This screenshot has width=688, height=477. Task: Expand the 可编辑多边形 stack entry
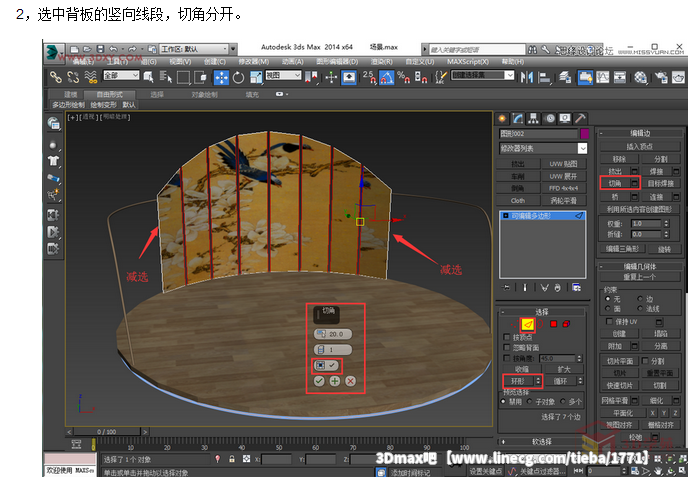click(x=506, y=216)
